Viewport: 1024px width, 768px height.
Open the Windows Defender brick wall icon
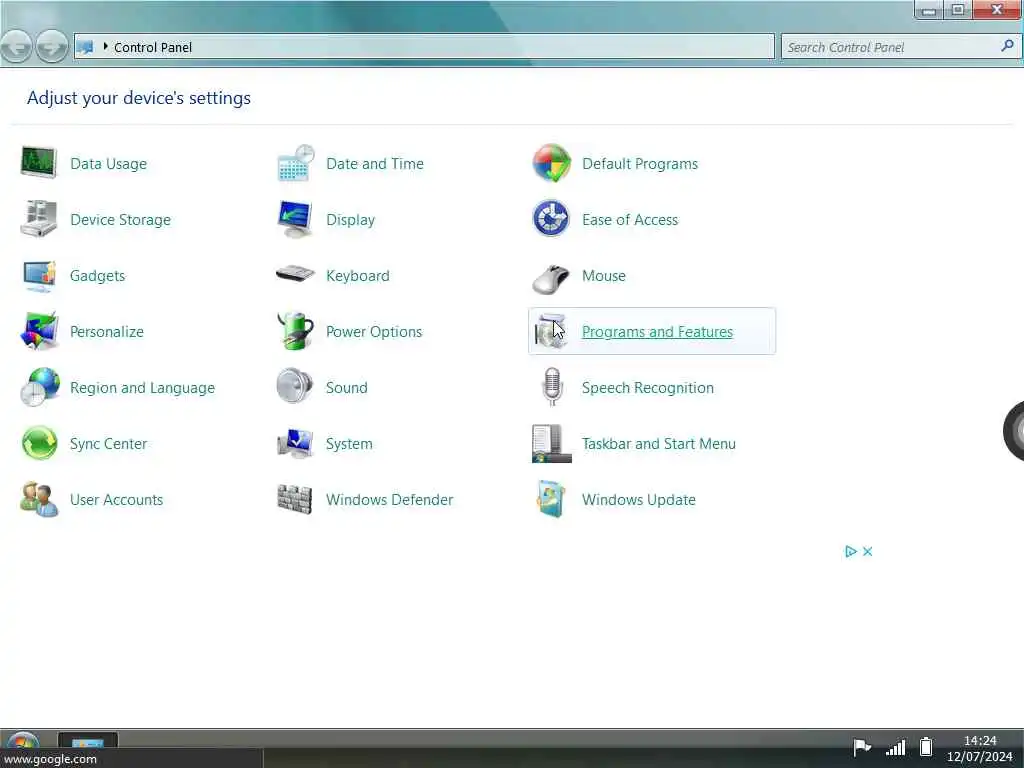point(295,500)
